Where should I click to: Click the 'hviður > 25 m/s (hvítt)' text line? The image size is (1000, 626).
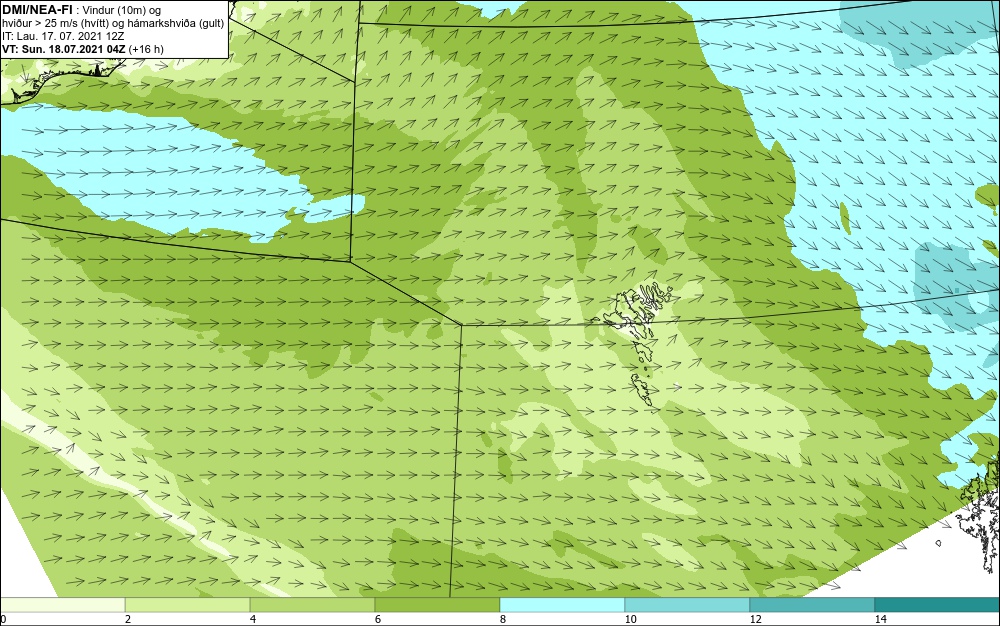click(113, 24)
